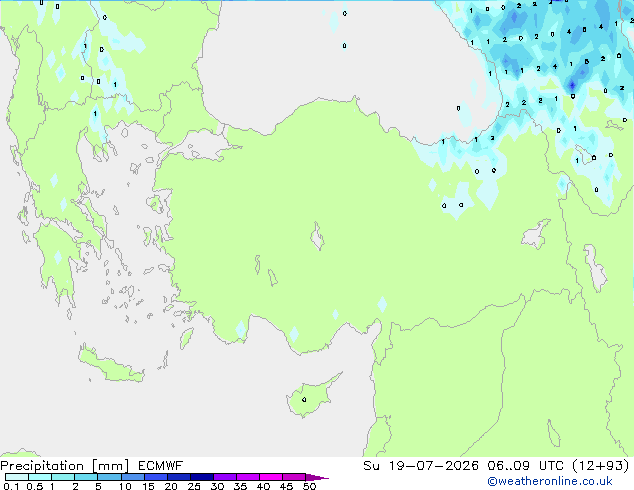The image size is (634, 490).
Task: Click the ECMWF model label
Action: pos(160,465)
